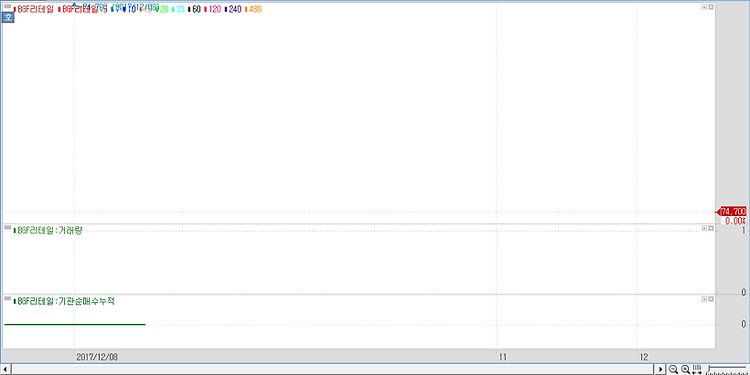Viewport: 750px width, 375px height.
Task: Click the 'BGF리테일:기관순매수누적' indicator label
Action: (65, 301)
